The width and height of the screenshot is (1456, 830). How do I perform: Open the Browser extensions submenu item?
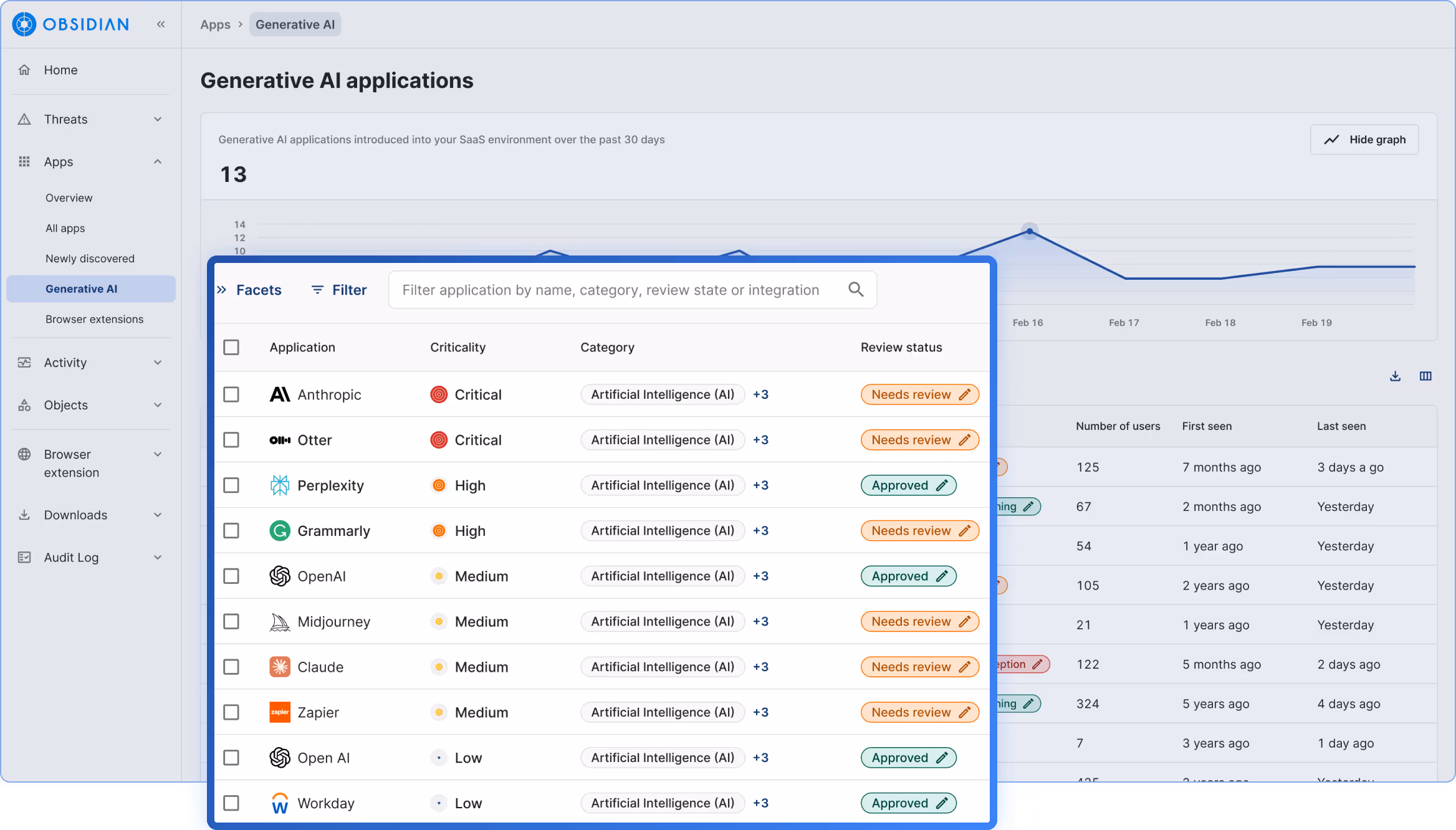pyautogui.click(x=94, y=319)
